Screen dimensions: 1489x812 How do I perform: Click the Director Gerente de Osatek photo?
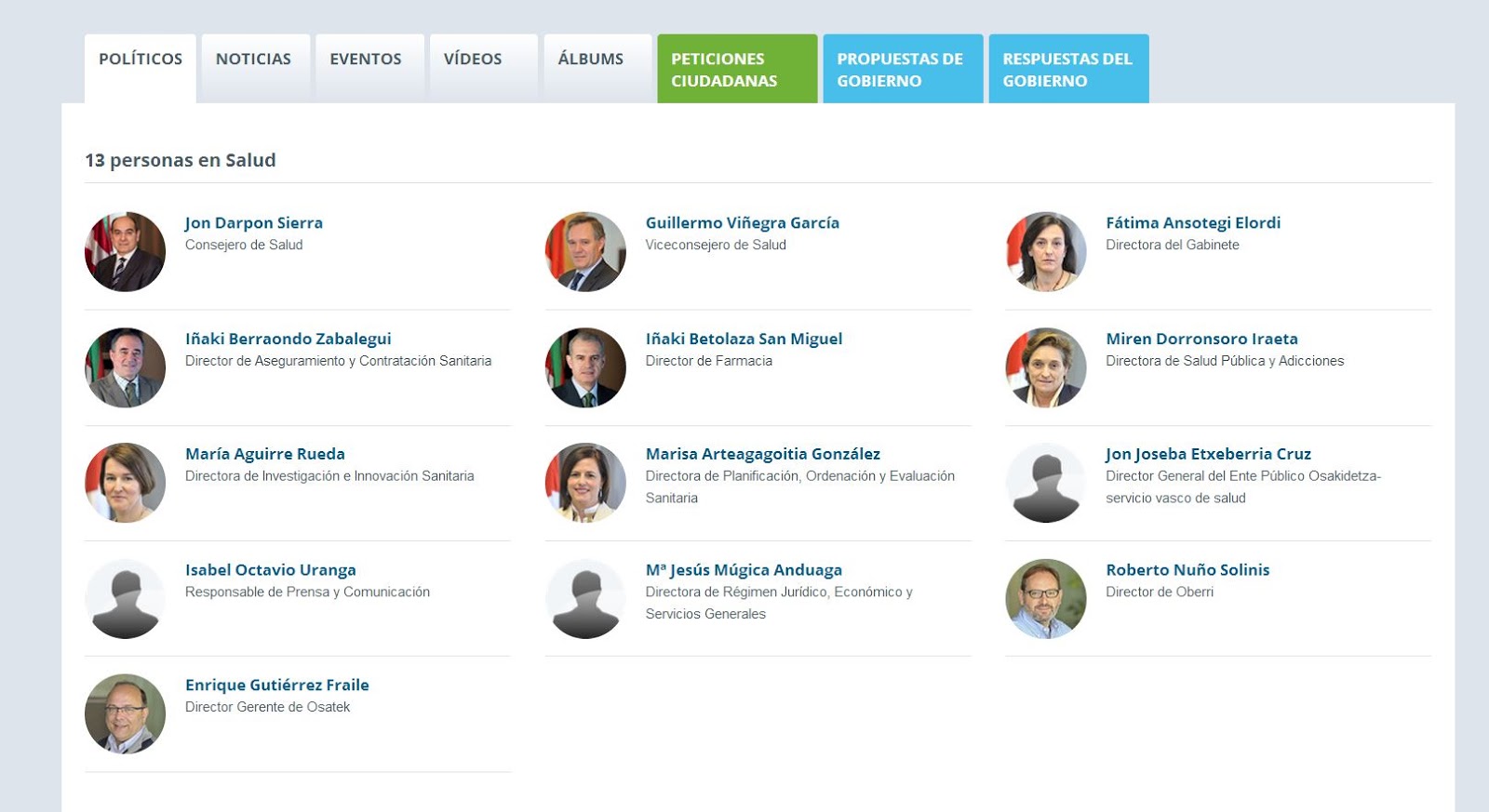point(125,714)
